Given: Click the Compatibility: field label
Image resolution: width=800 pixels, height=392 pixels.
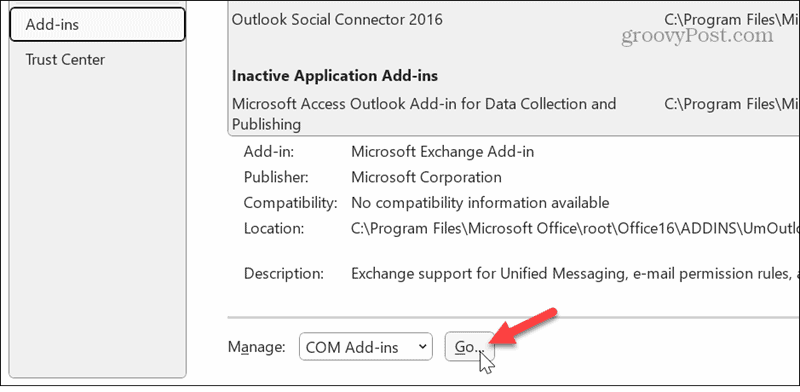Looking at the screenshot, I should 291,203.
